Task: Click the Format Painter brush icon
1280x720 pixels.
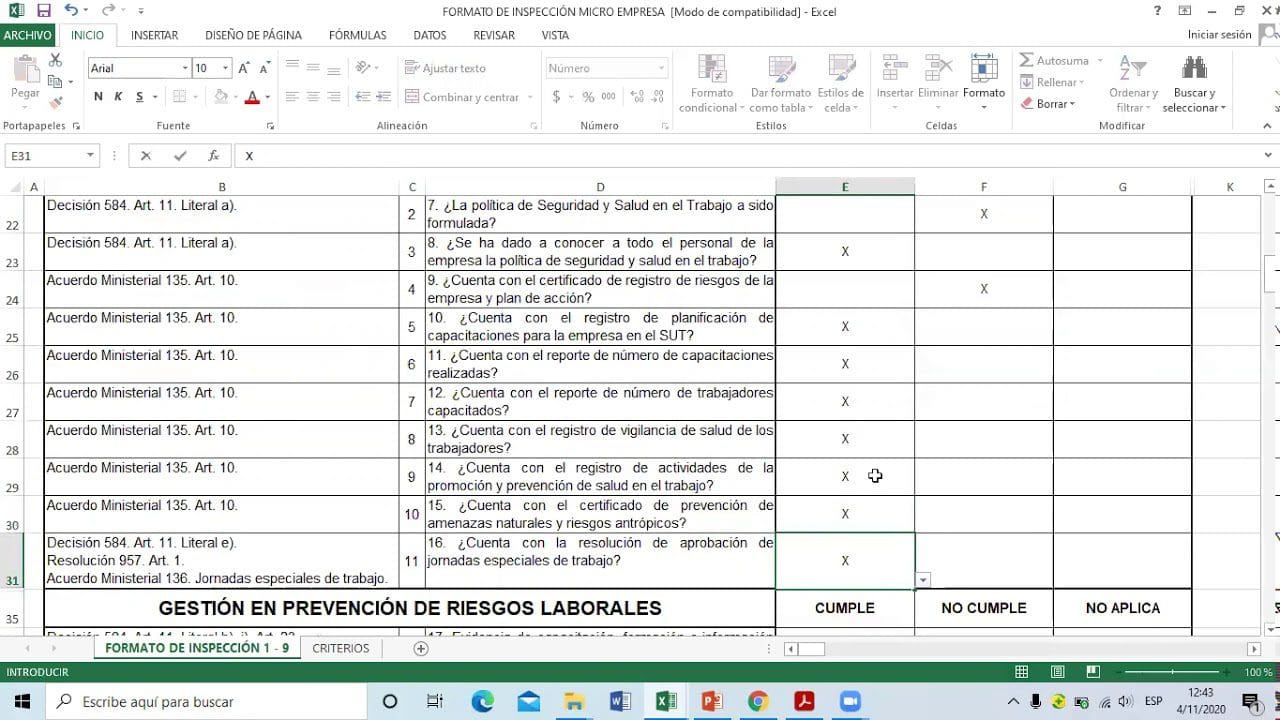Action: 55,102
